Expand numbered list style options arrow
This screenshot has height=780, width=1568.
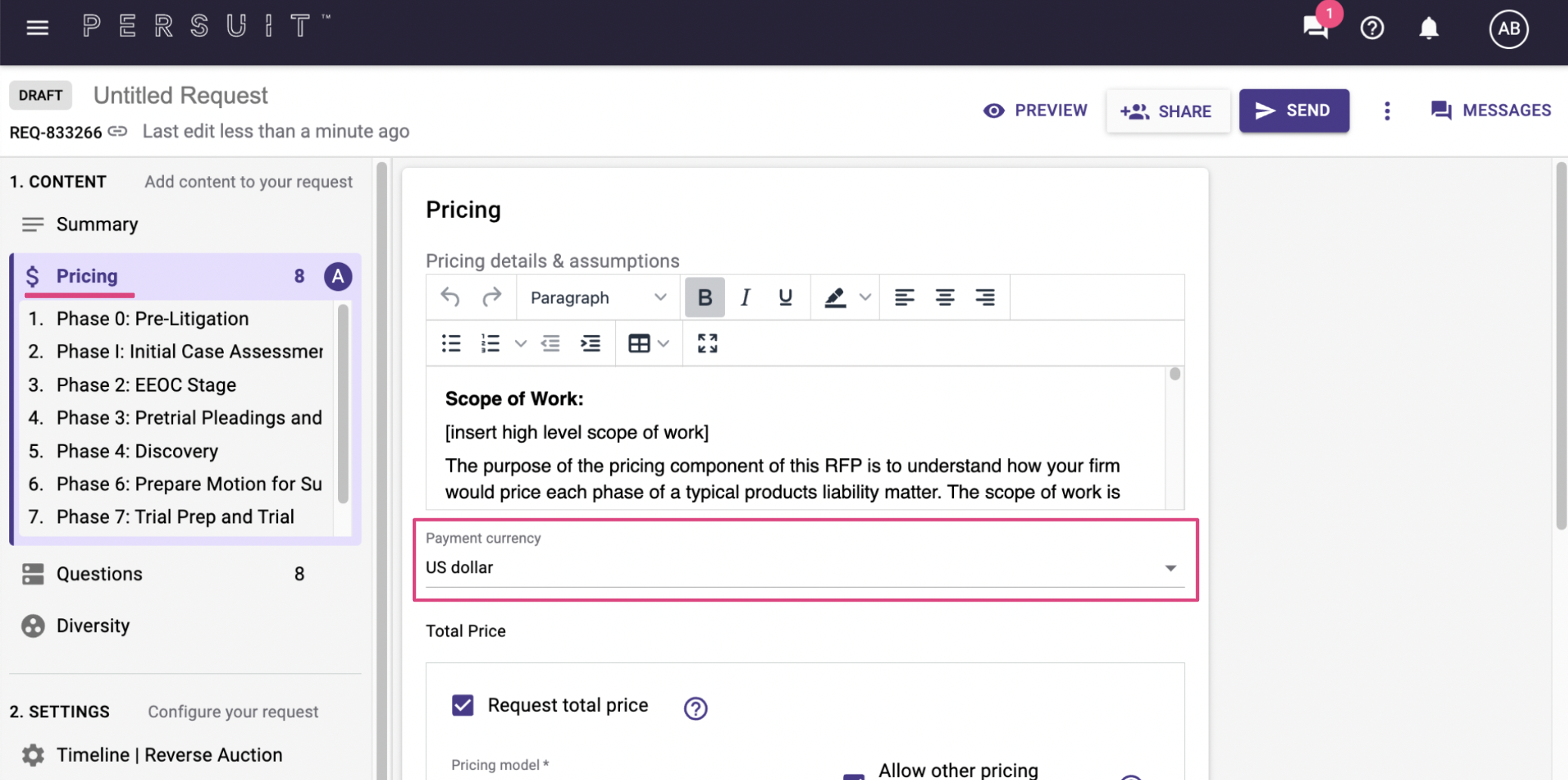pos(520,343)
